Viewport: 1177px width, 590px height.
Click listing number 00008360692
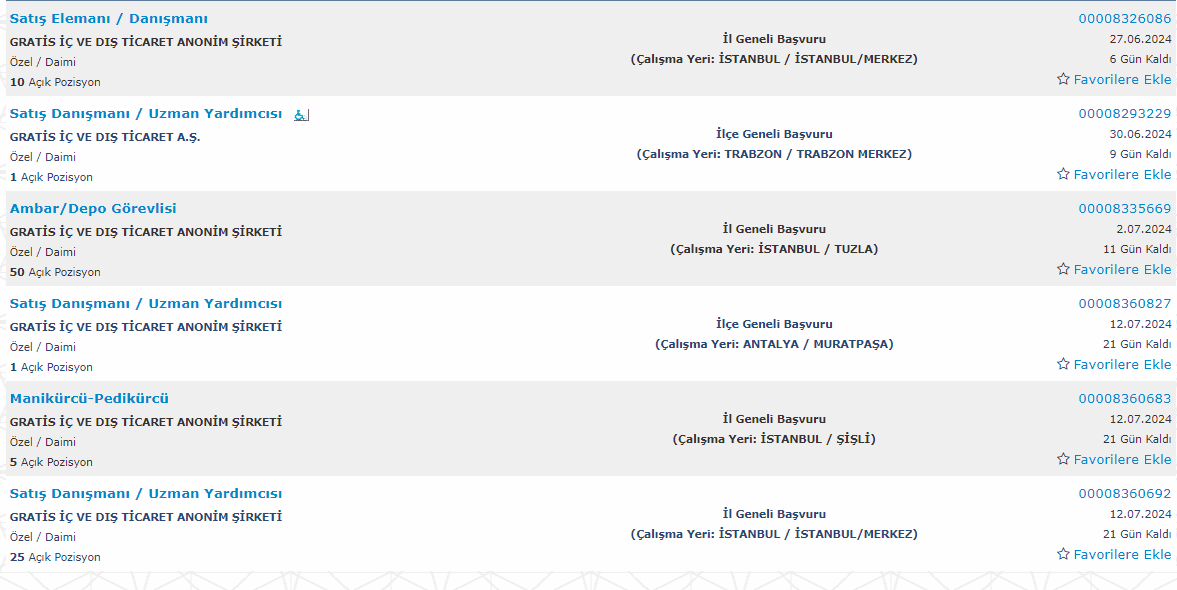click(x=1124, y=494)
